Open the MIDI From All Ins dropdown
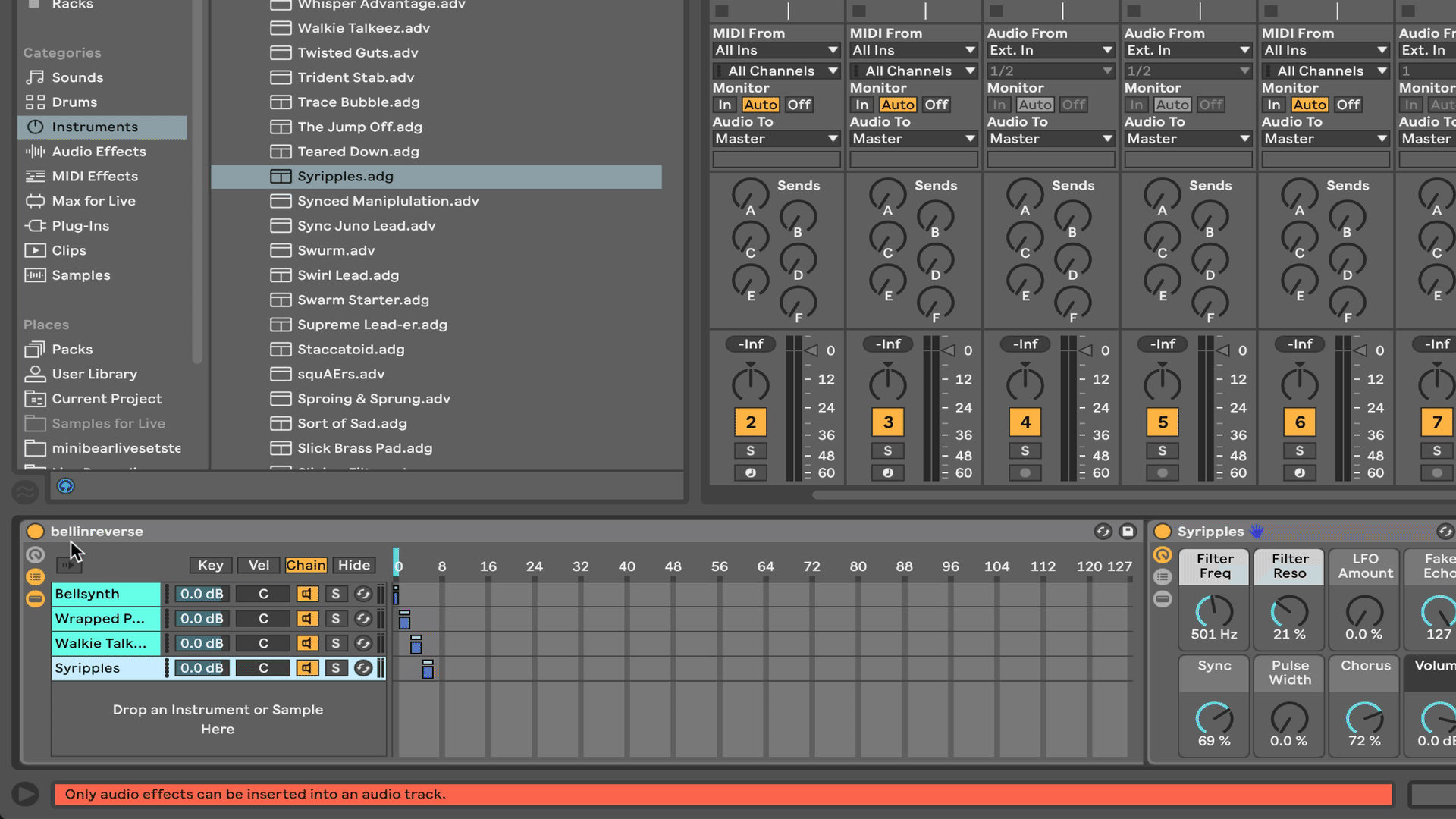The image size is (1456, 819). 775,50
